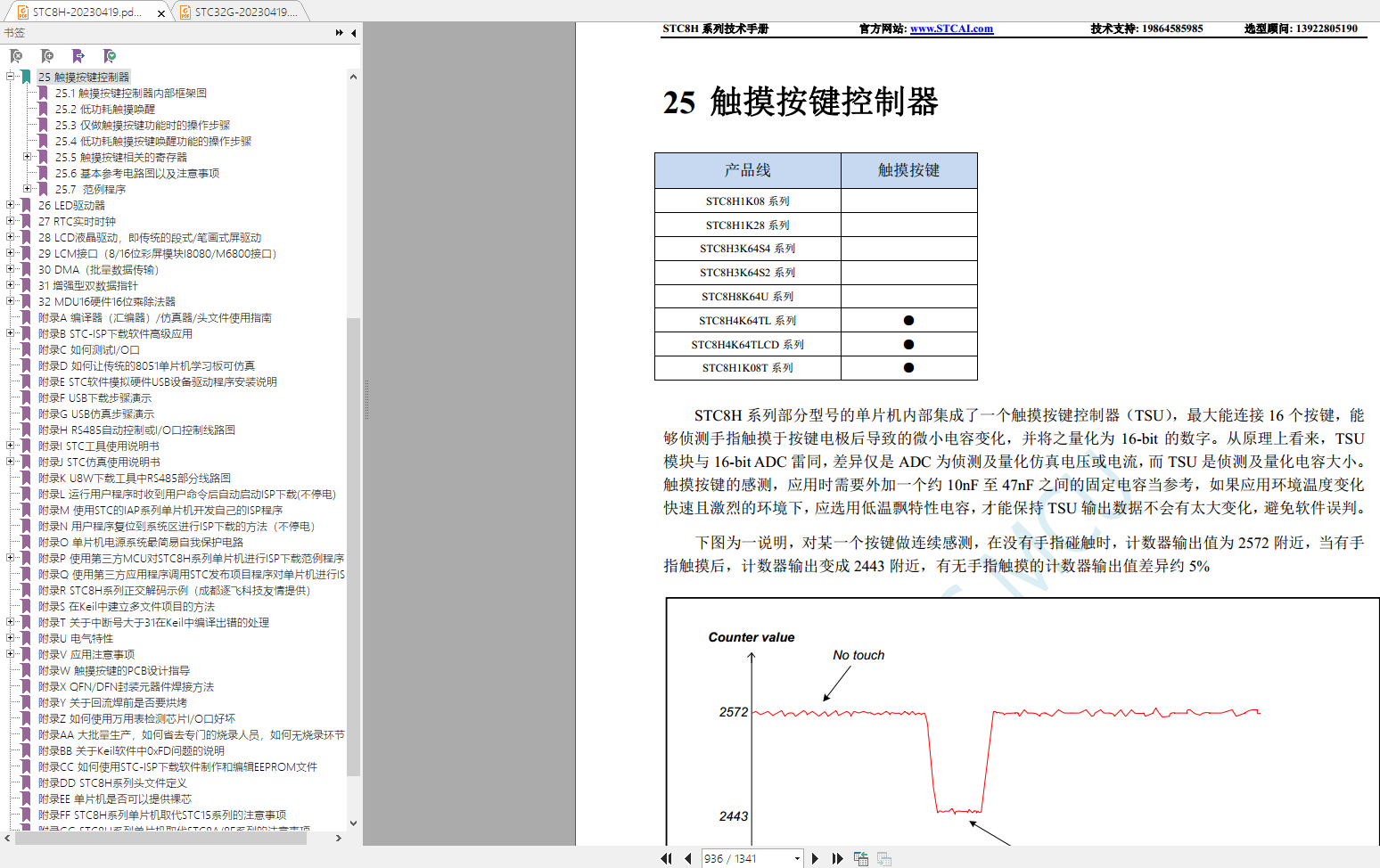Click the bookmark icon beside 附录U 电气特性

[26, 638]
